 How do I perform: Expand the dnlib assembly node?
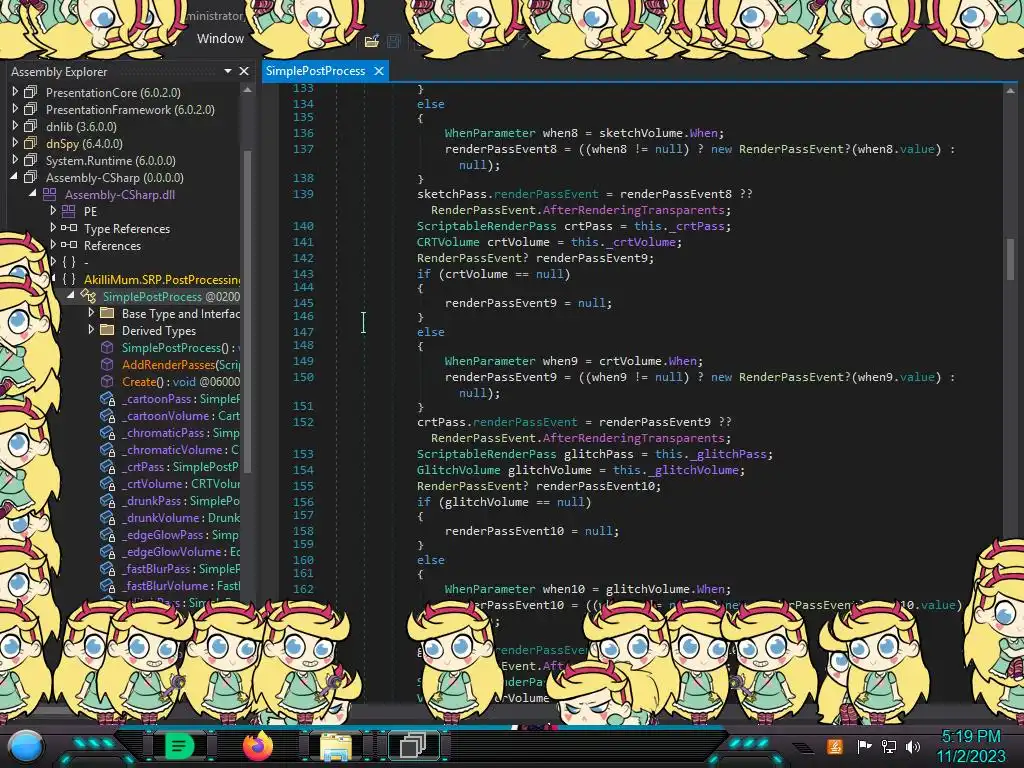(x=15, y=126)
